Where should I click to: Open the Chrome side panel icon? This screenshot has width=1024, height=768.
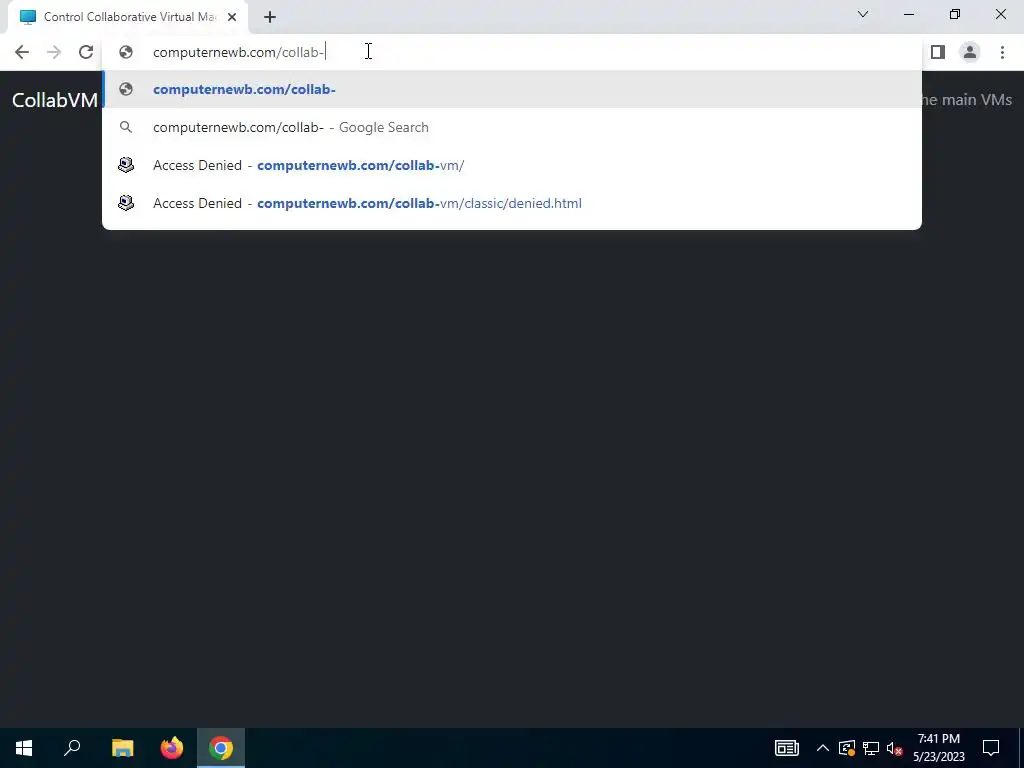pos(938,52)
